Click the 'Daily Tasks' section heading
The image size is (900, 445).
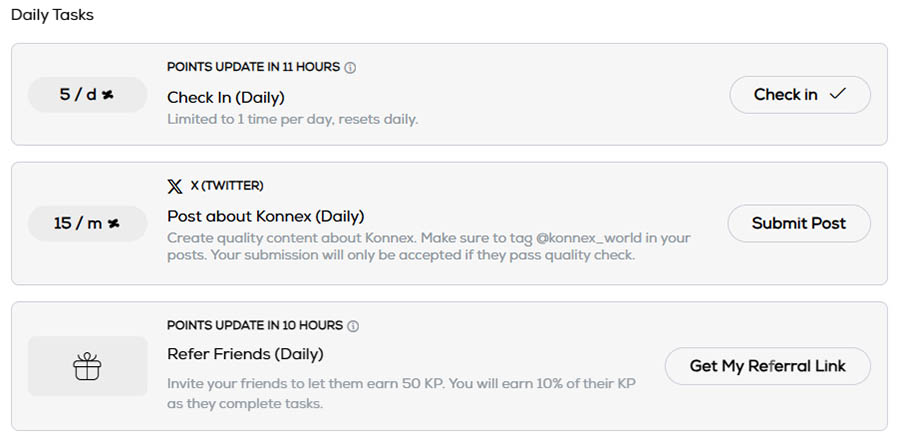tap(52, 16)
